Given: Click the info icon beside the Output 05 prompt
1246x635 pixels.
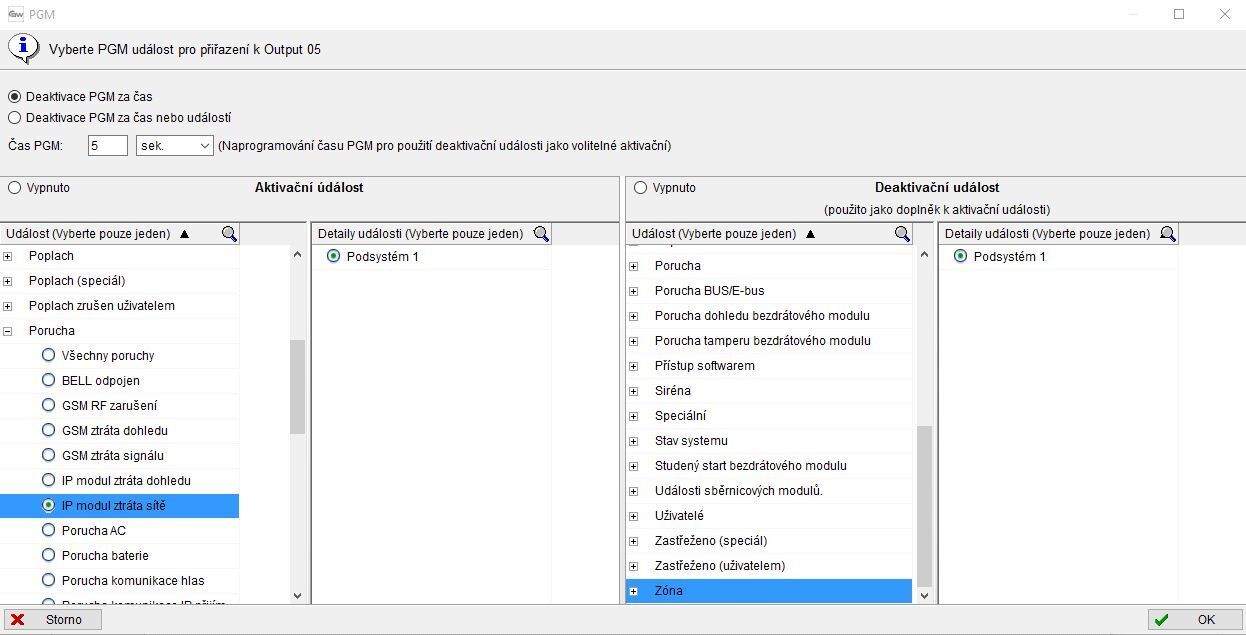Looking at the screenshot, I should (22, 48).
